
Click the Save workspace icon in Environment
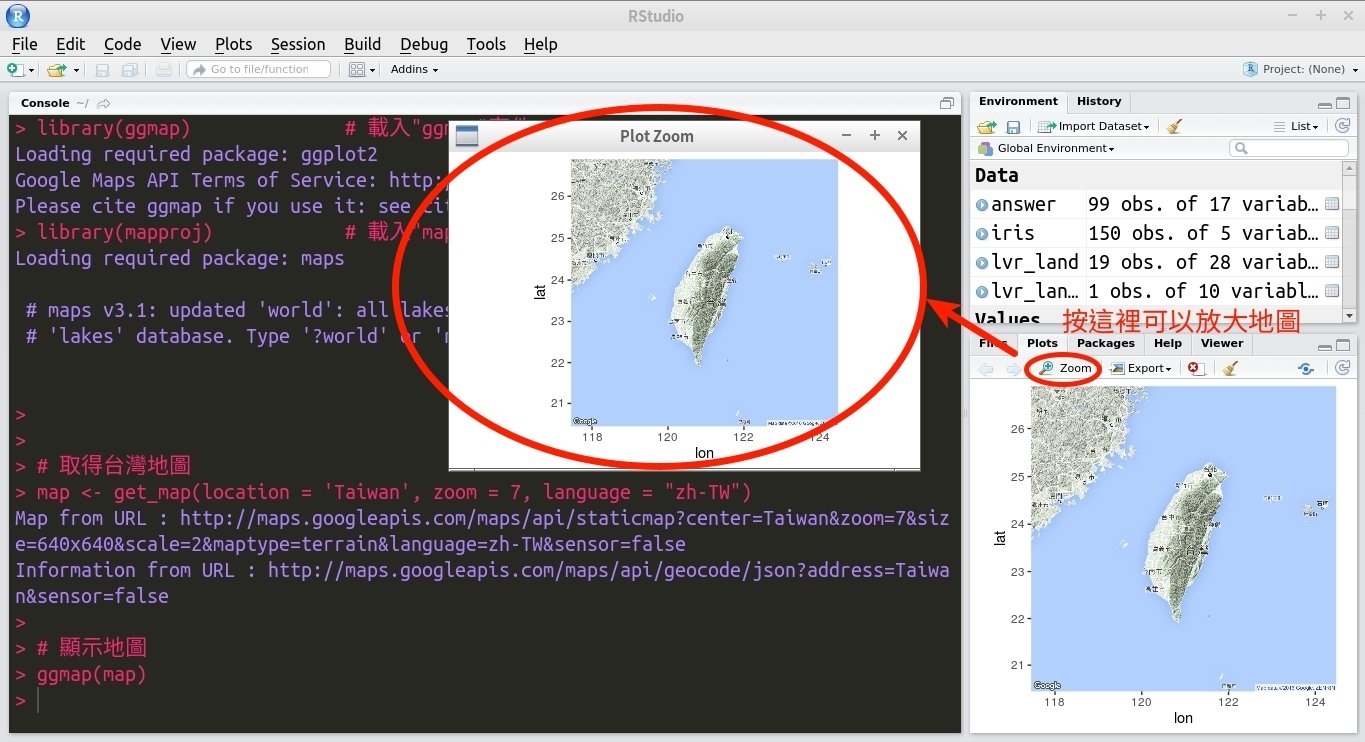[1013, 127]
